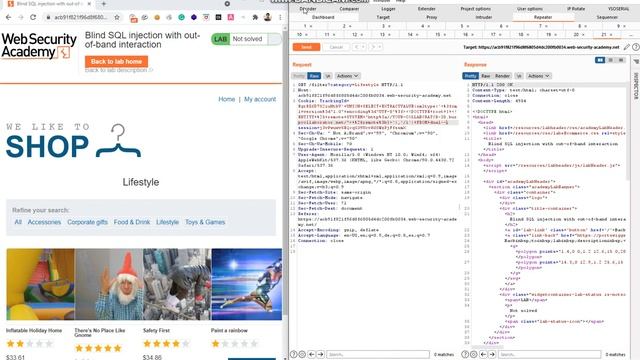Open the Chrome extensions puzzle icon

pos(255,17)
